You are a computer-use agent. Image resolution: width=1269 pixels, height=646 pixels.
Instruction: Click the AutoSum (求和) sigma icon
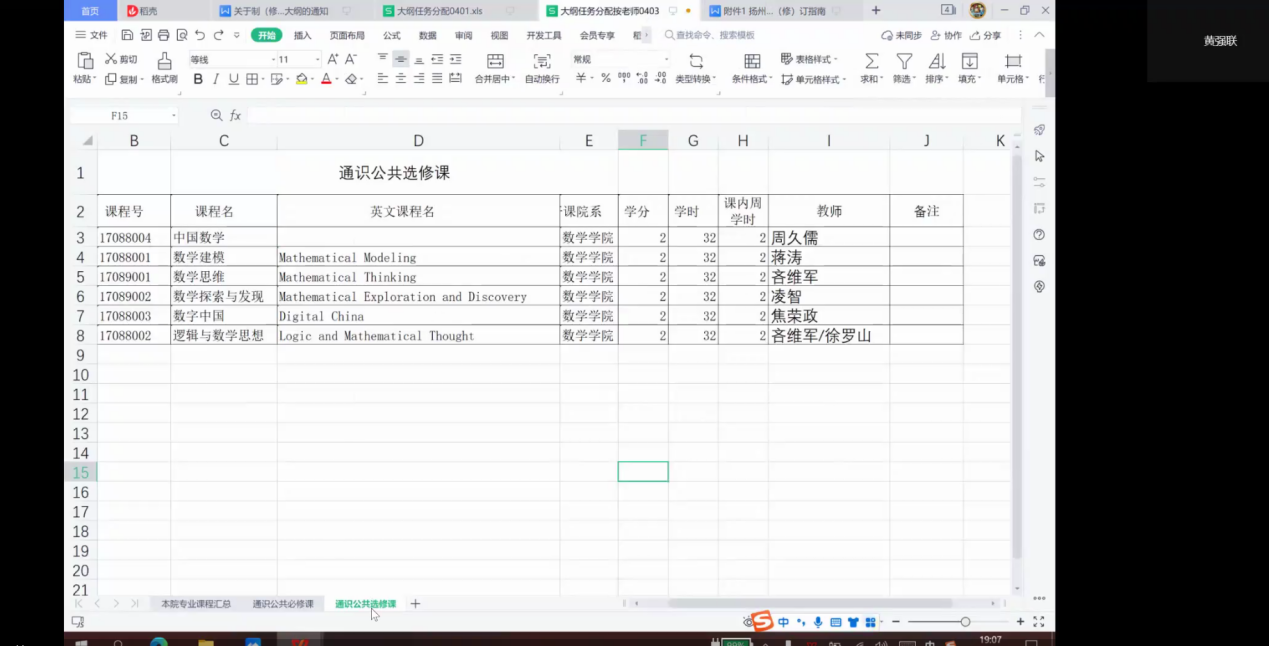tap(871, 61)
